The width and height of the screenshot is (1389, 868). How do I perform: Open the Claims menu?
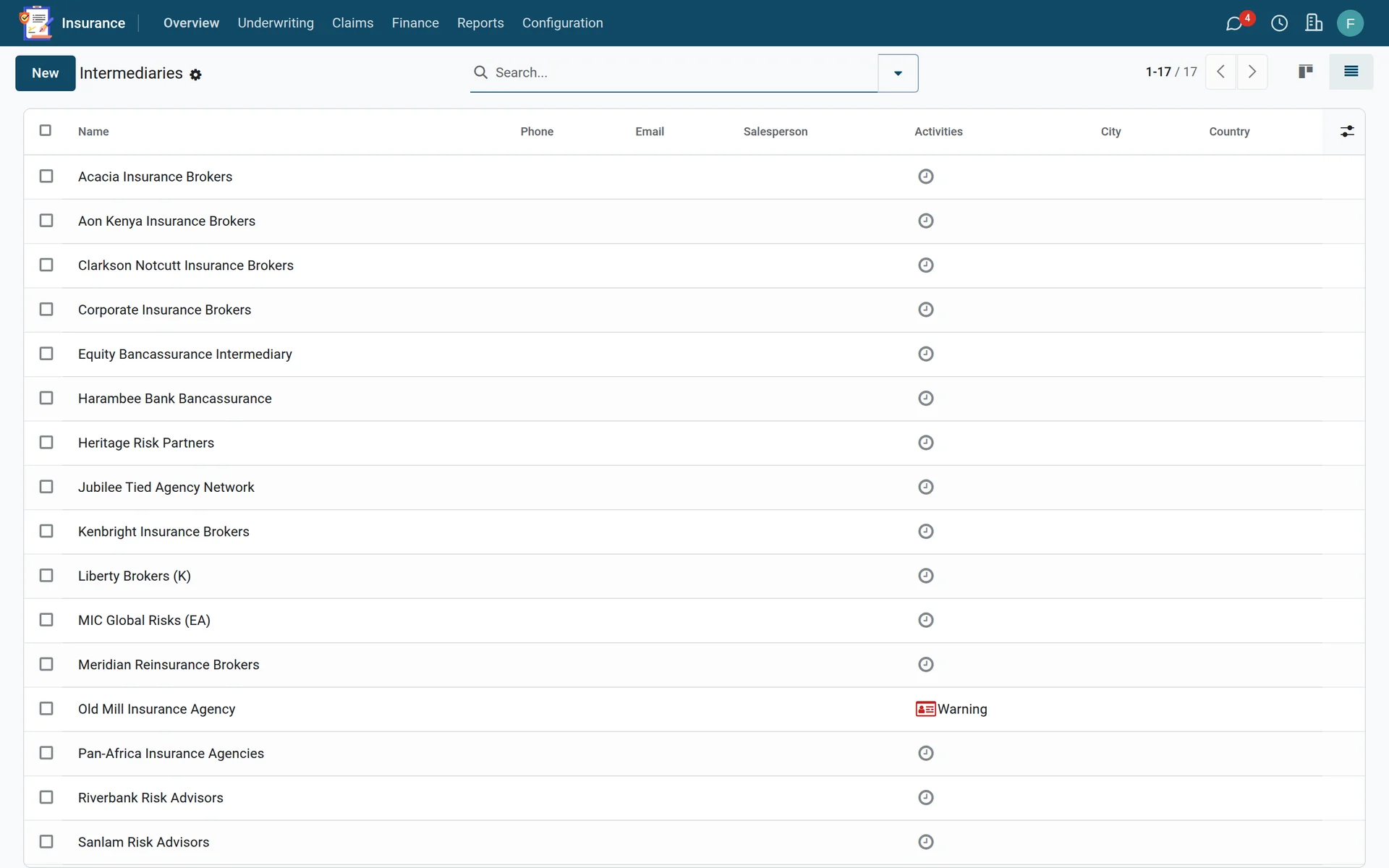(353, 23)
